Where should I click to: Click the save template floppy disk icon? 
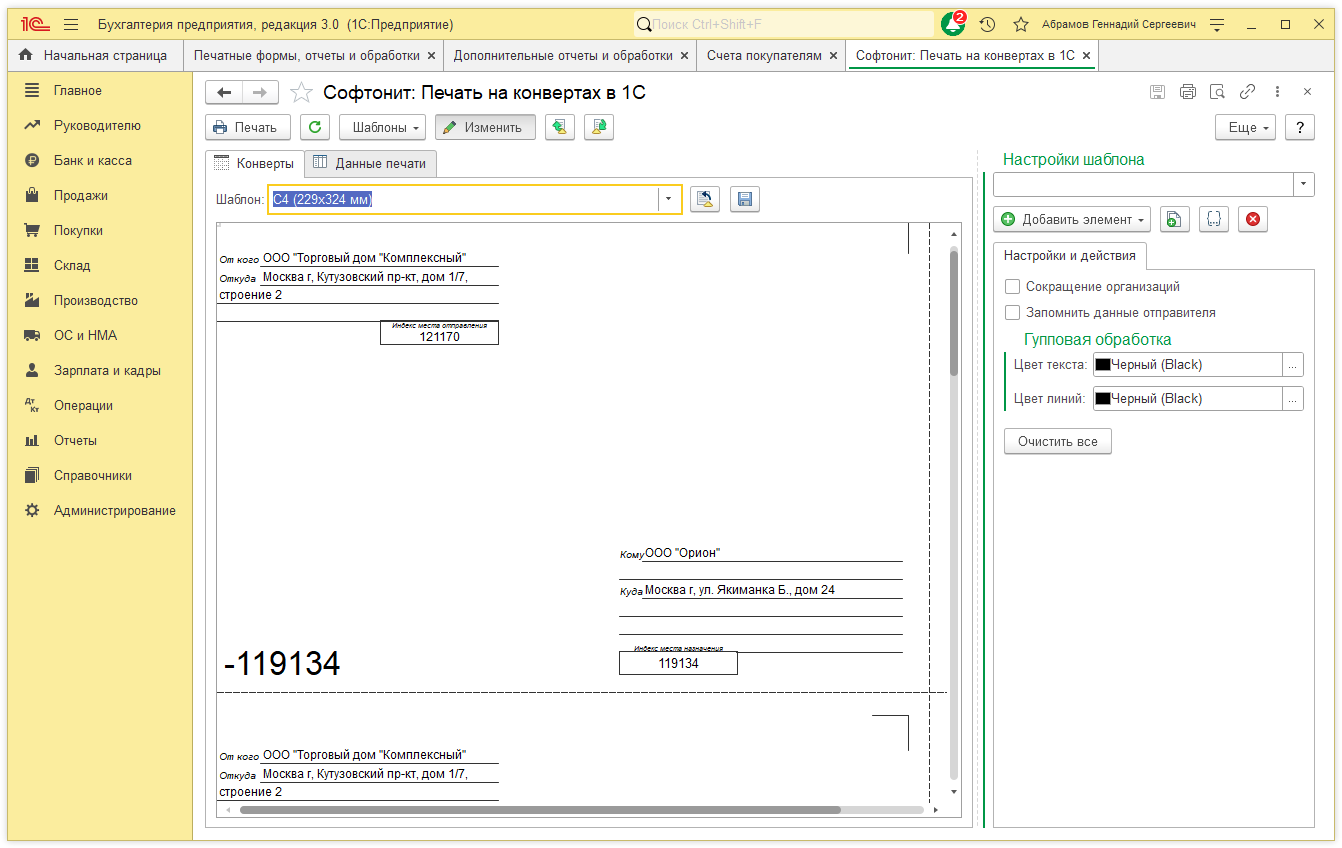tap(744, 199)
